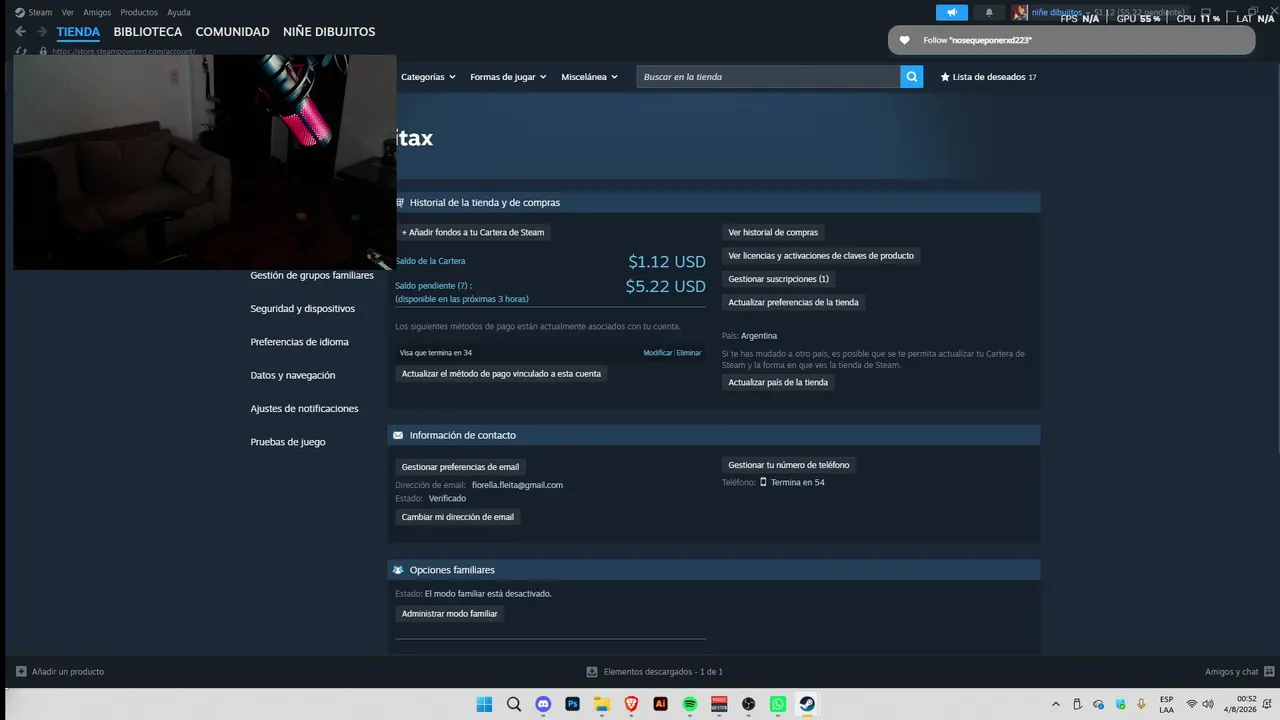Screen dimensions: 1280x720
Task: Open Windows taskbar search
Action: (x=514, y=704)
